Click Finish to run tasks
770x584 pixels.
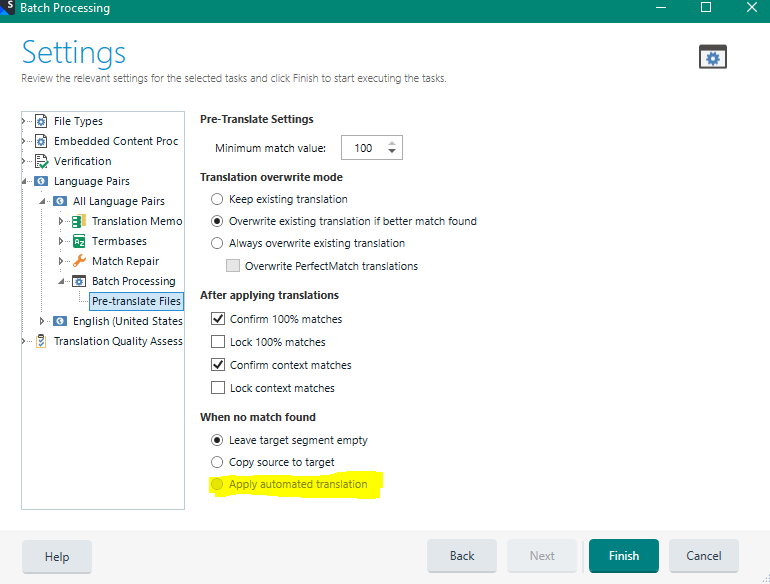tap(624, 556)
